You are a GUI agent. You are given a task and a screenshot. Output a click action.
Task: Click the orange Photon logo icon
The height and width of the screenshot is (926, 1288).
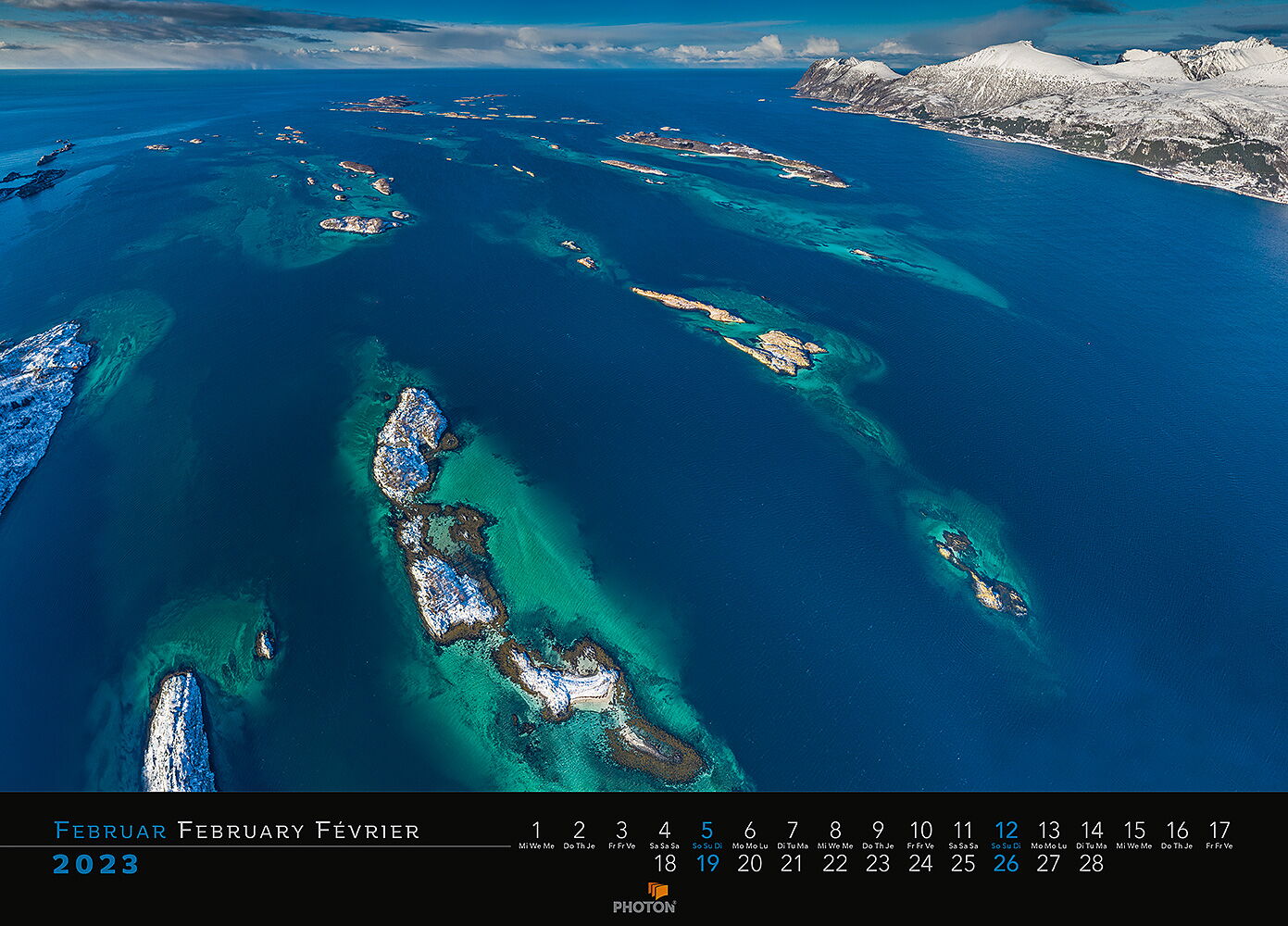click(657, 891)
